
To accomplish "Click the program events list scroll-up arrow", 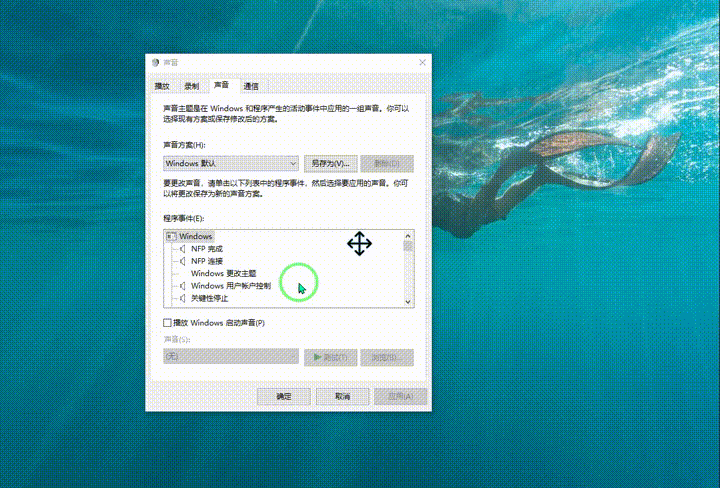I will click(x=408, y=236).
